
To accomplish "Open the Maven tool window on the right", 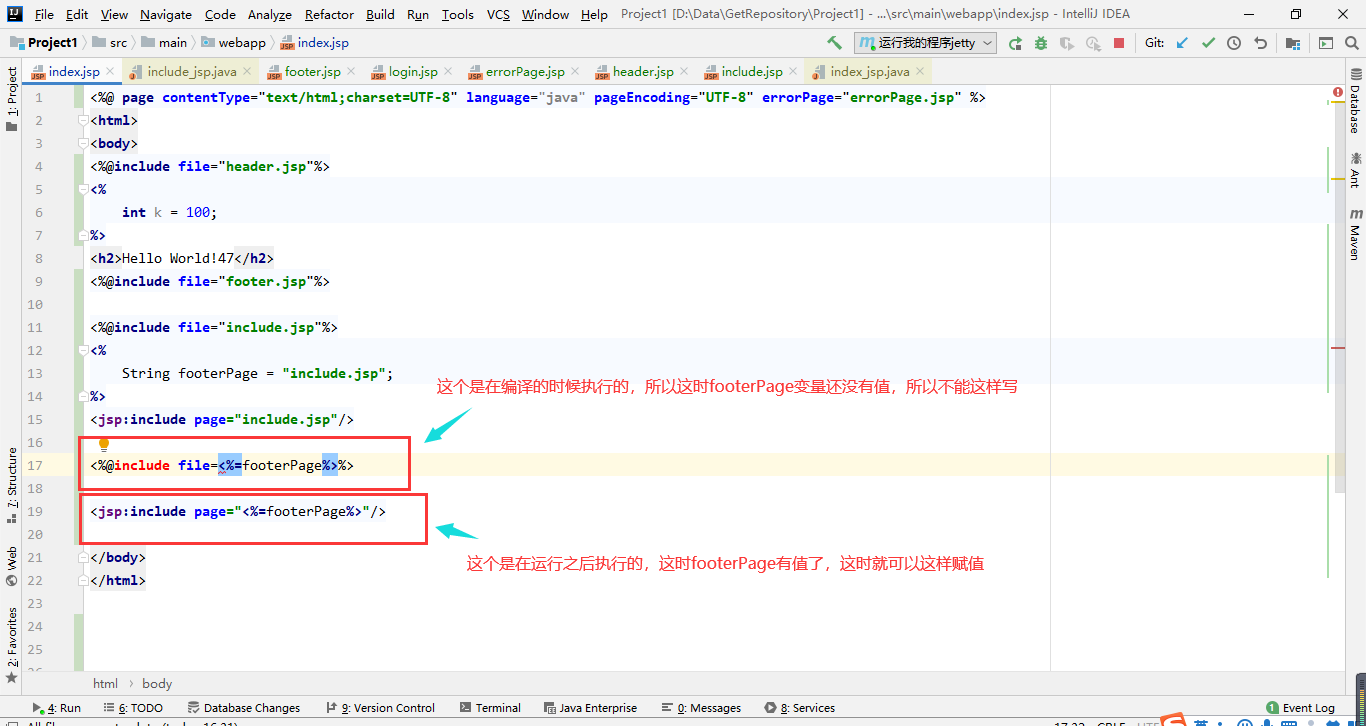I will (1356, 233).
